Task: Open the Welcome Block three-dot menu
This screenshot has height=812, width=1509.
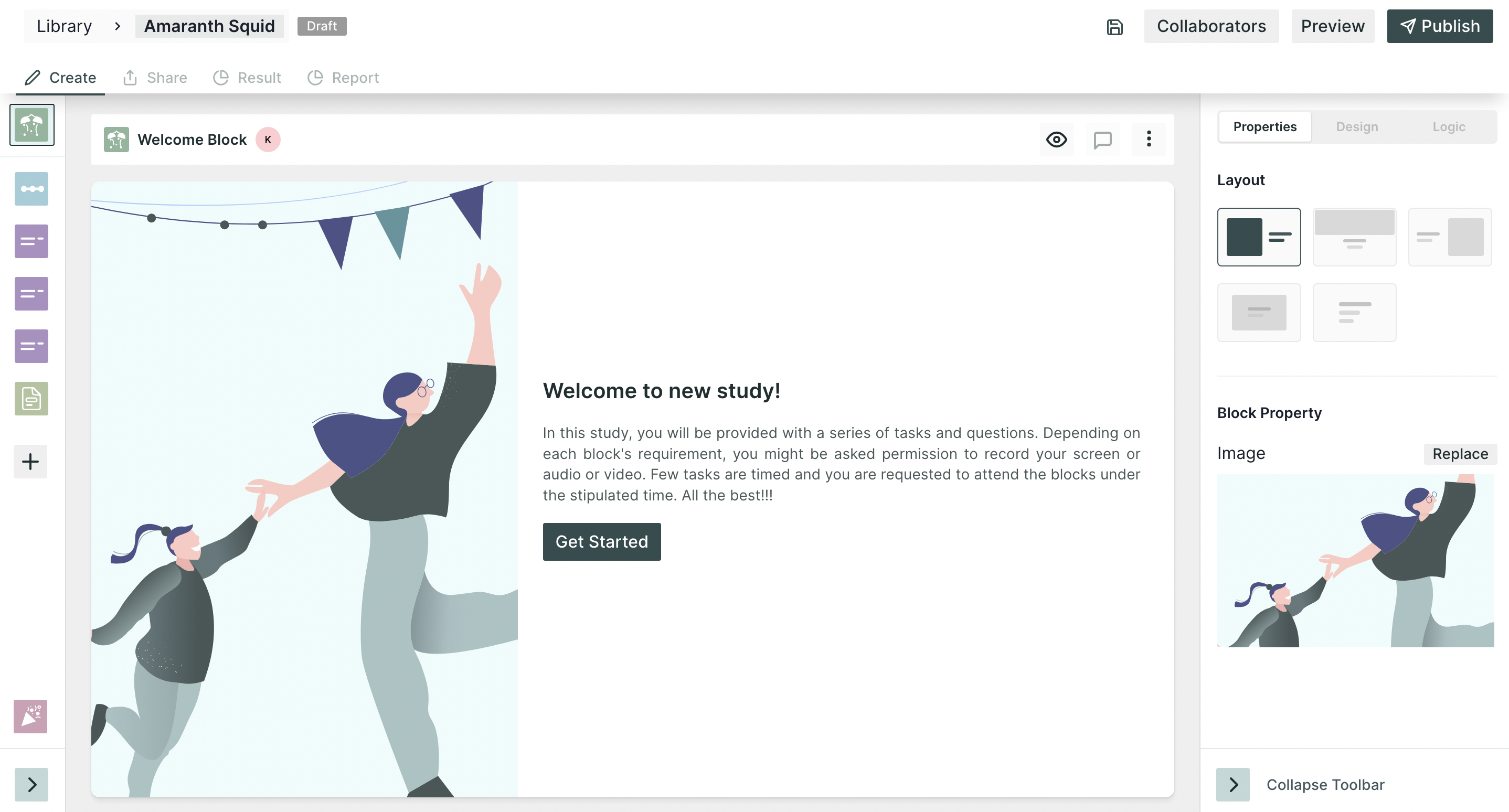Action: [x=1148, y=140]
